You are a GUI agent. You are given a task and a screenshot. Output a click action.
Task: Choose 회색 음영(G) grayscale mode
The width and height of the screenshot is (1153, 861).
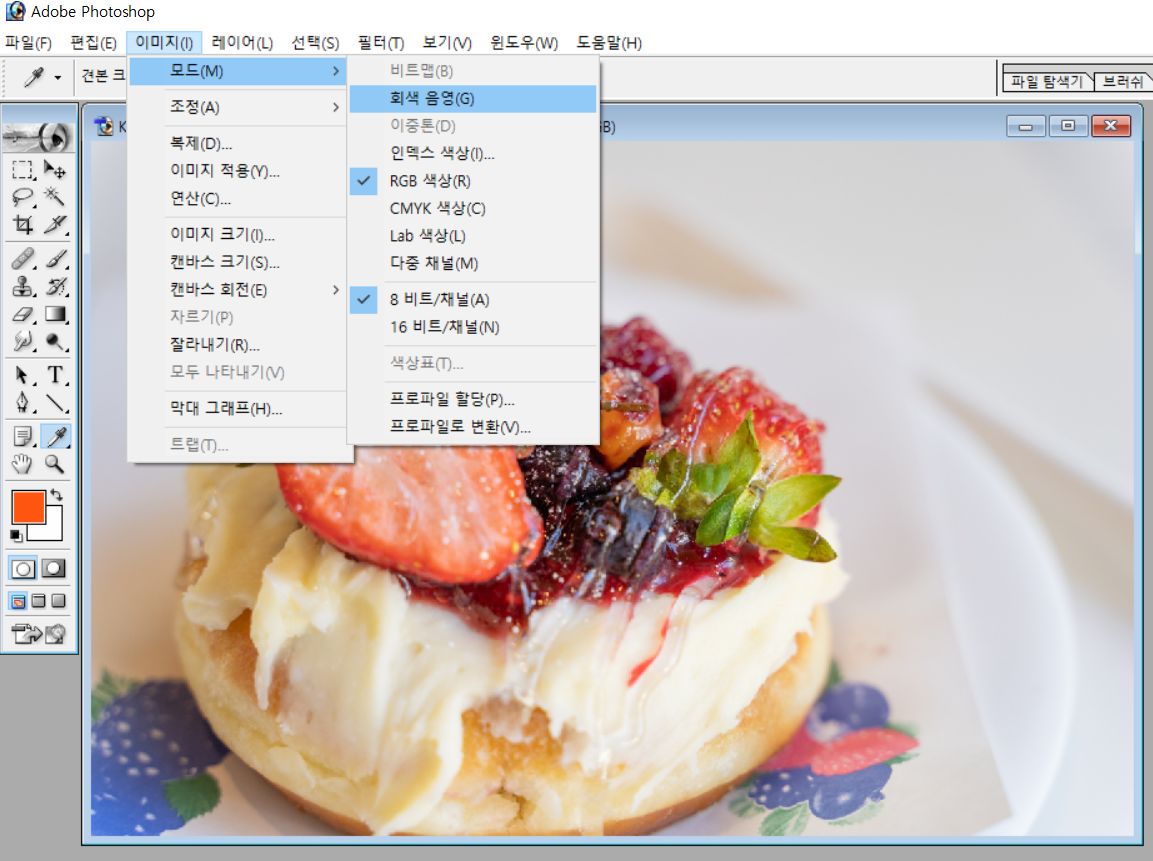tap(473, 99)
